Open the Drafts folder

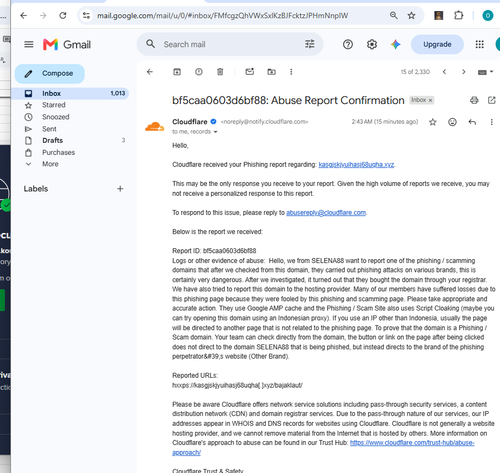pos(52,140)
